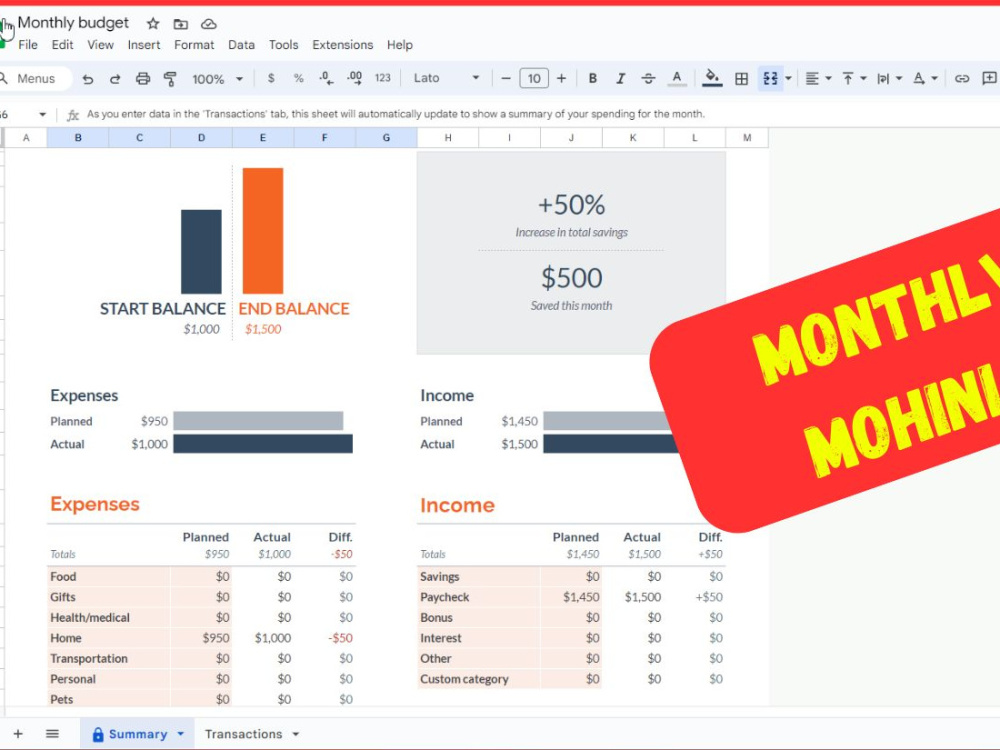Star the Monthly budget document
Viewport: 1000px width, 750px height.
[153, 24]
